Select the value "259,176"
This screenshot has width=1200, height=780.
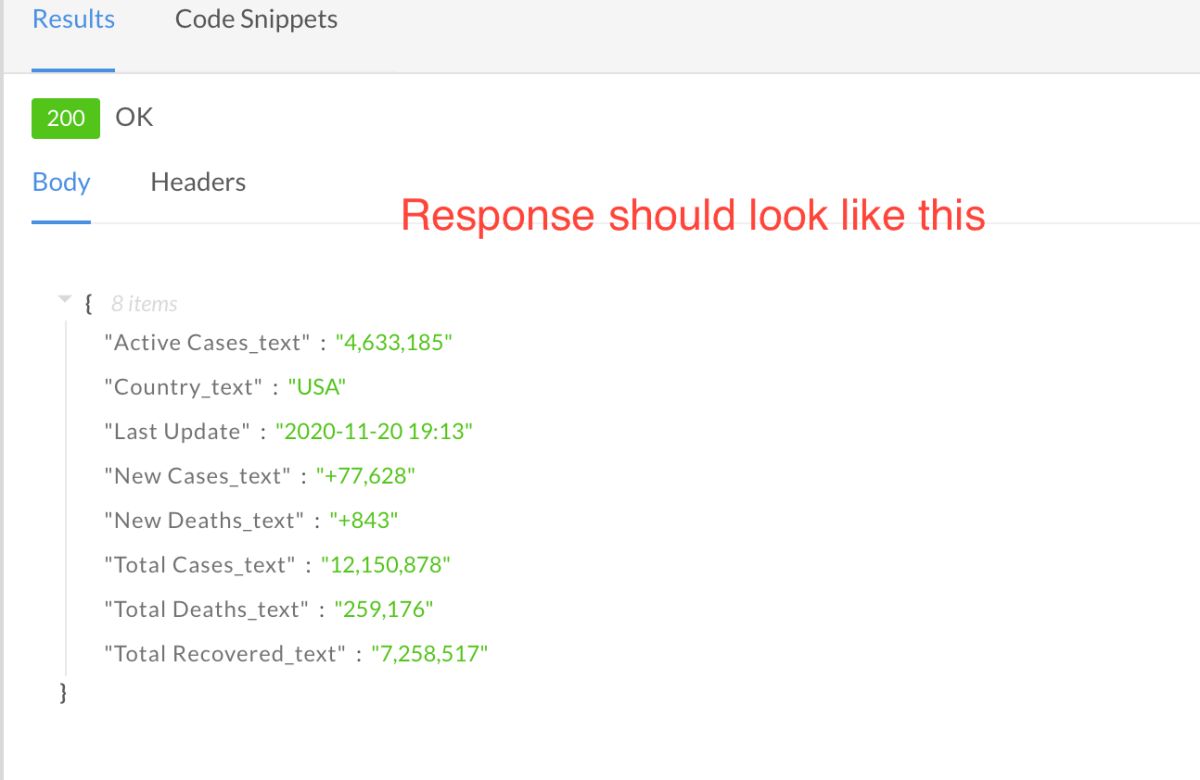pyautogui.click(x=384, y=609)
